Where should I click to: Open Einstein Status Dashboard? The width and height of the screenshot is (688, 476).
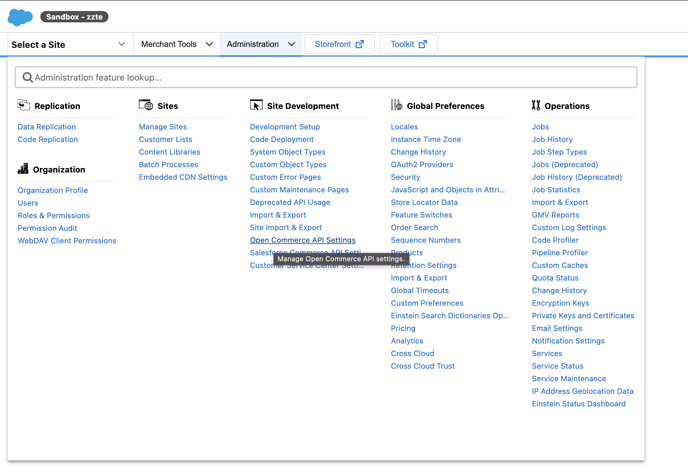579,404
